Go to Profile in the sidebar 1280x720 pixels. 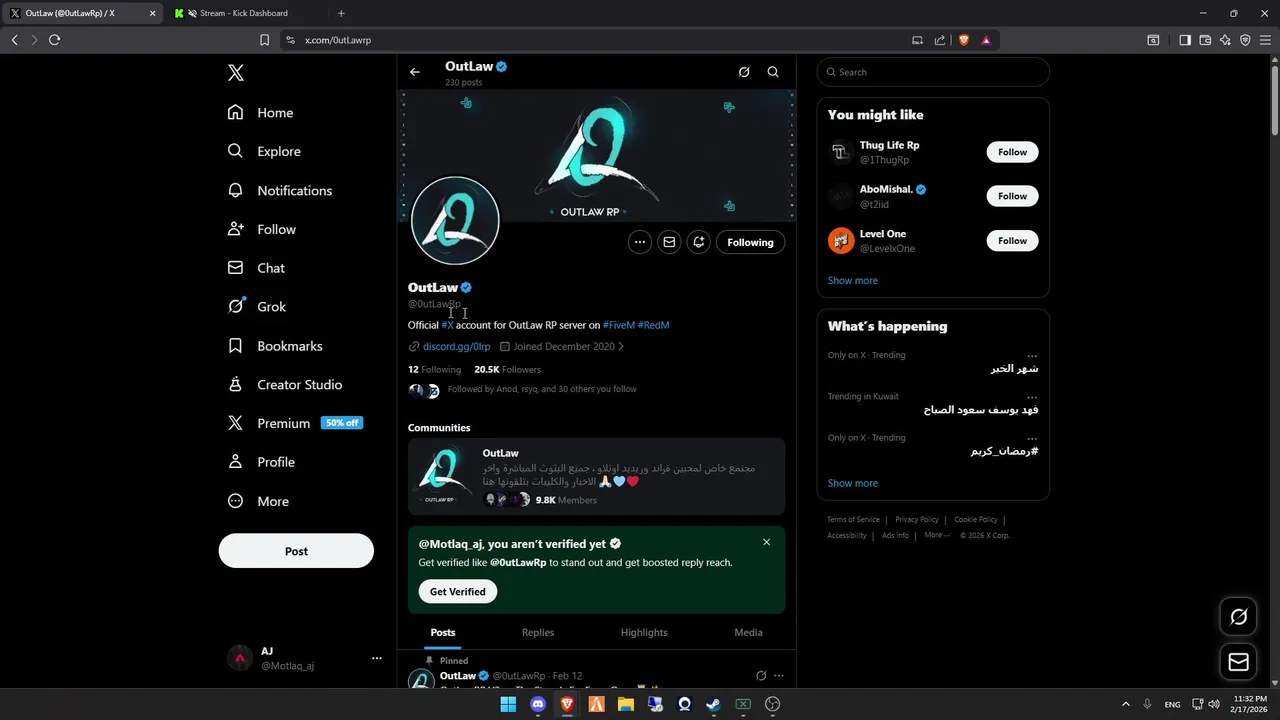coord(261,462)
